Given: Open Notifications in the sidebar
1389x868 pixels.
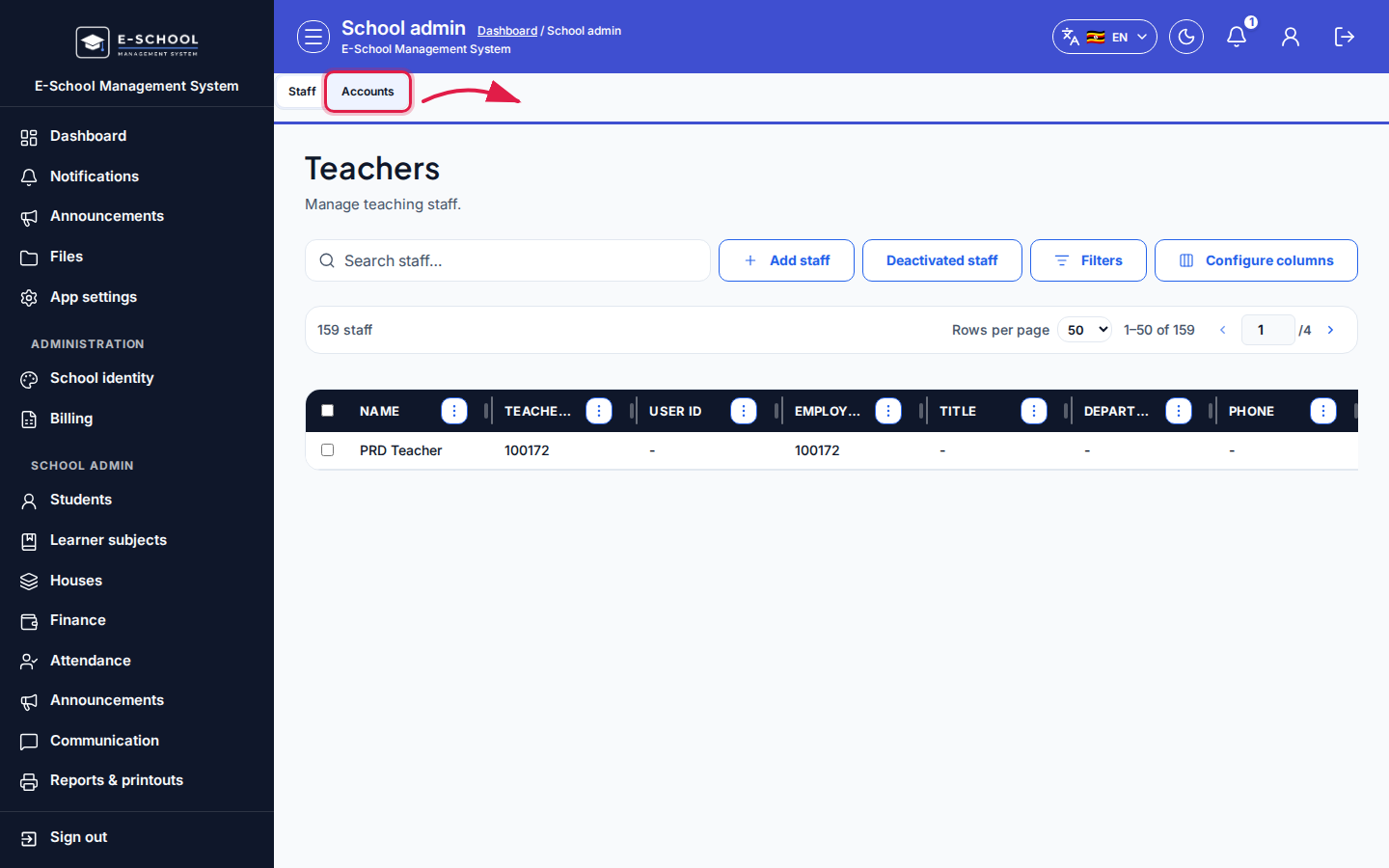Looking at the screenshot, I should [137, 176].
